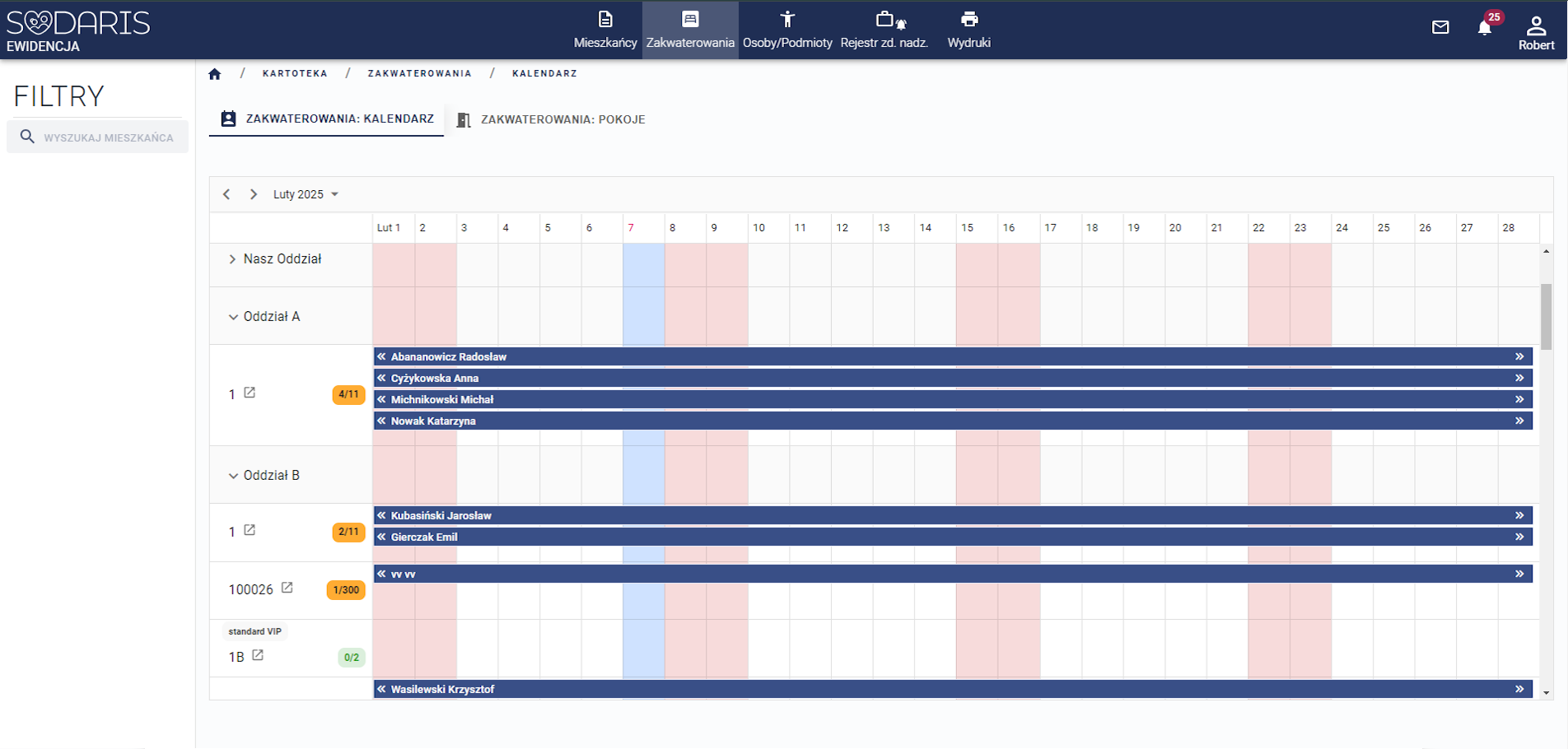
Task: Open the Osoby/Podmioty menu item
Action: (787, 30)
